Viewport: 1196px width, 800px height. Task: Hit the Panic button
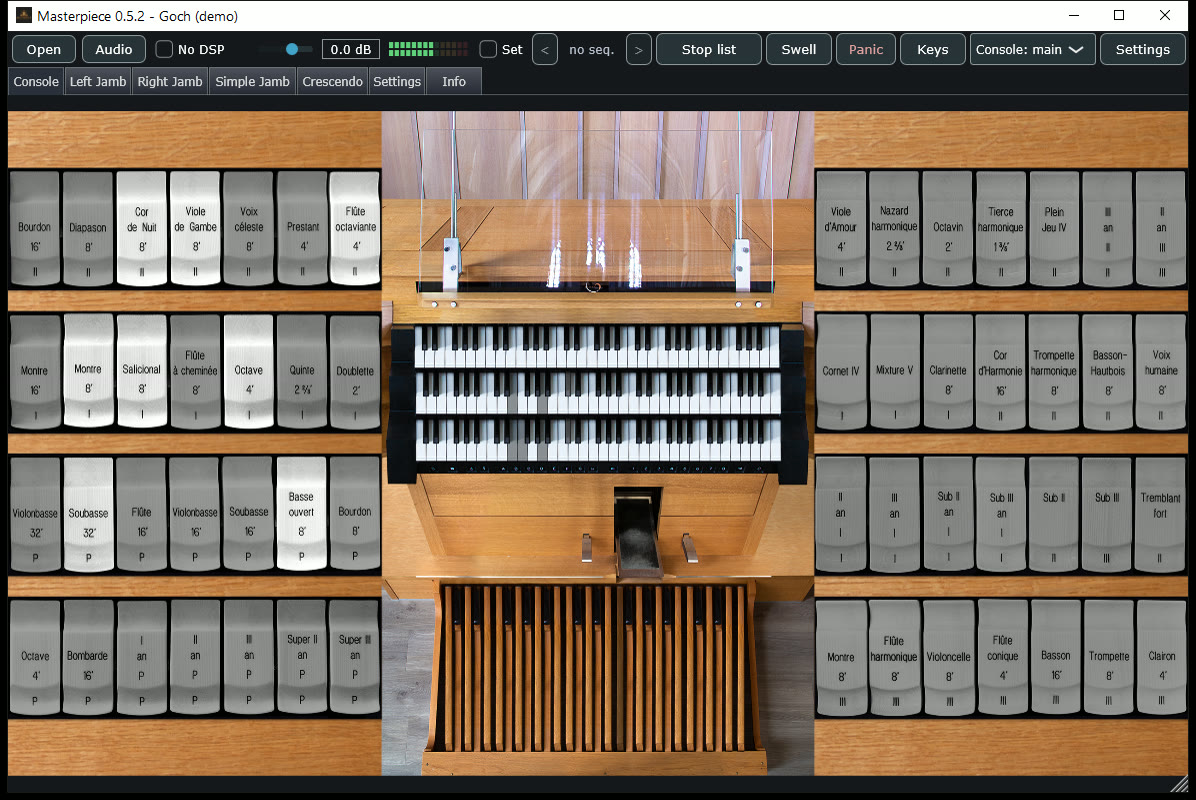point(866,50)
